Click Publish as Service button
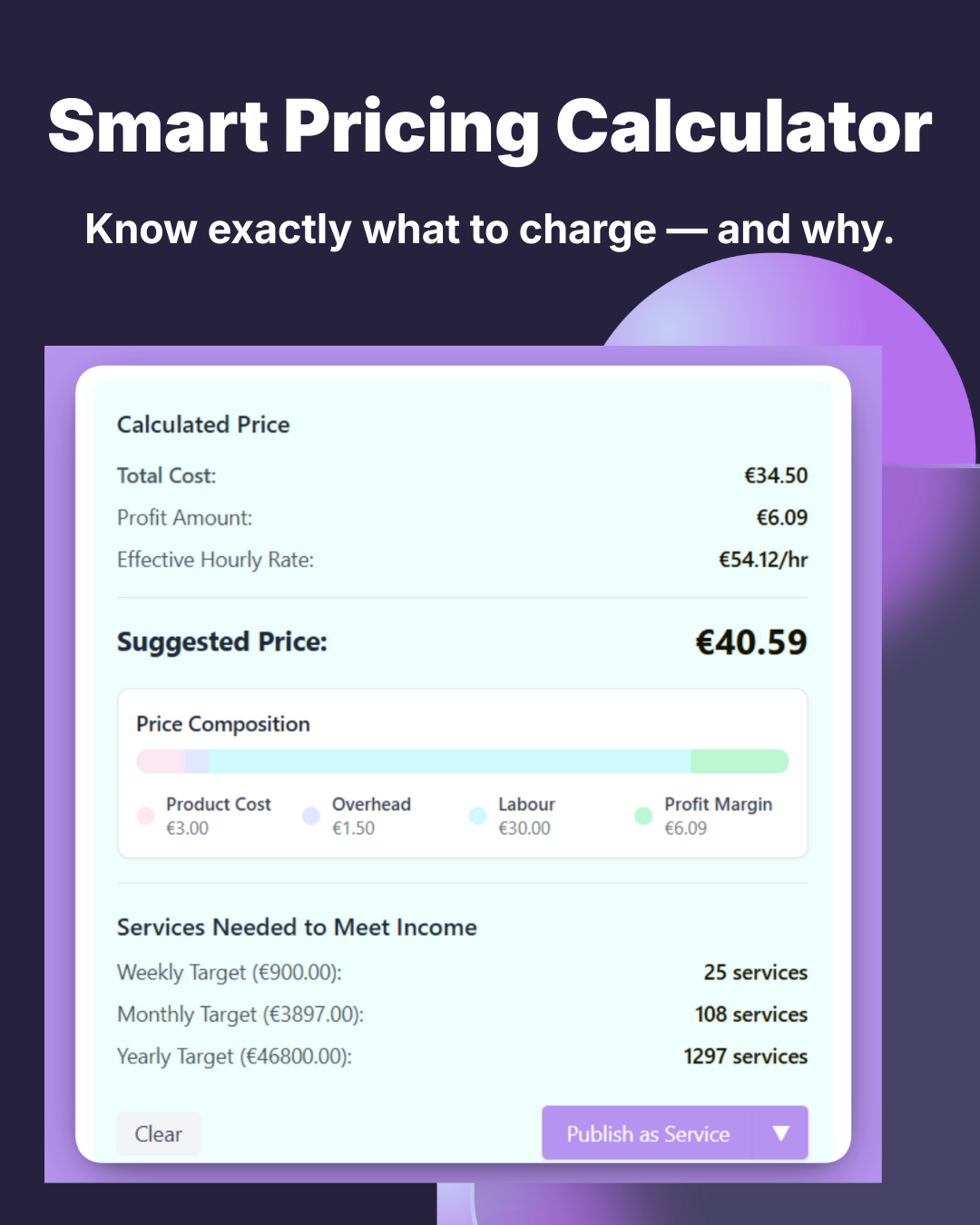 coord(648,1133)
